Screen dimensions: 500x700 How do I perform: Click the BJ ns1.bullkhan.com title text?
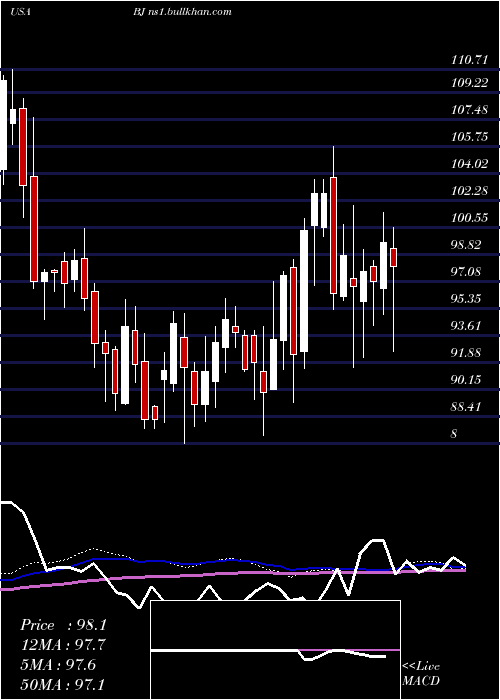tap(182, 12)
